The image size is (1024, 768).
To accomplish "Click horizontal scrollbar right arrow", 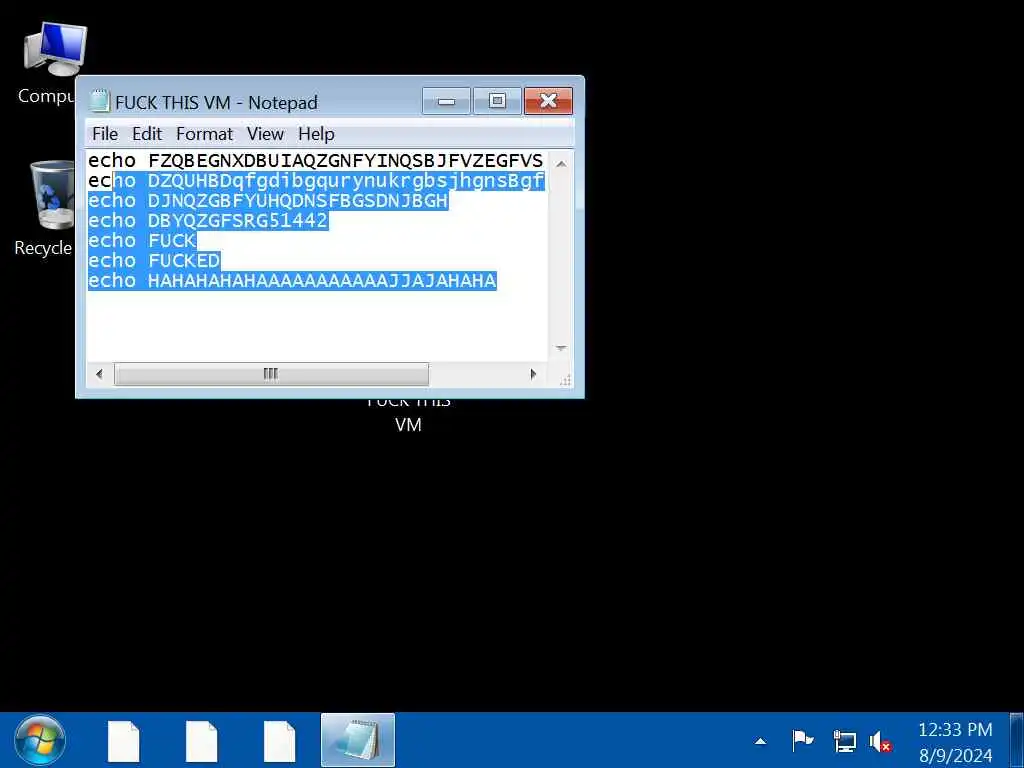I will coord(533,374).
